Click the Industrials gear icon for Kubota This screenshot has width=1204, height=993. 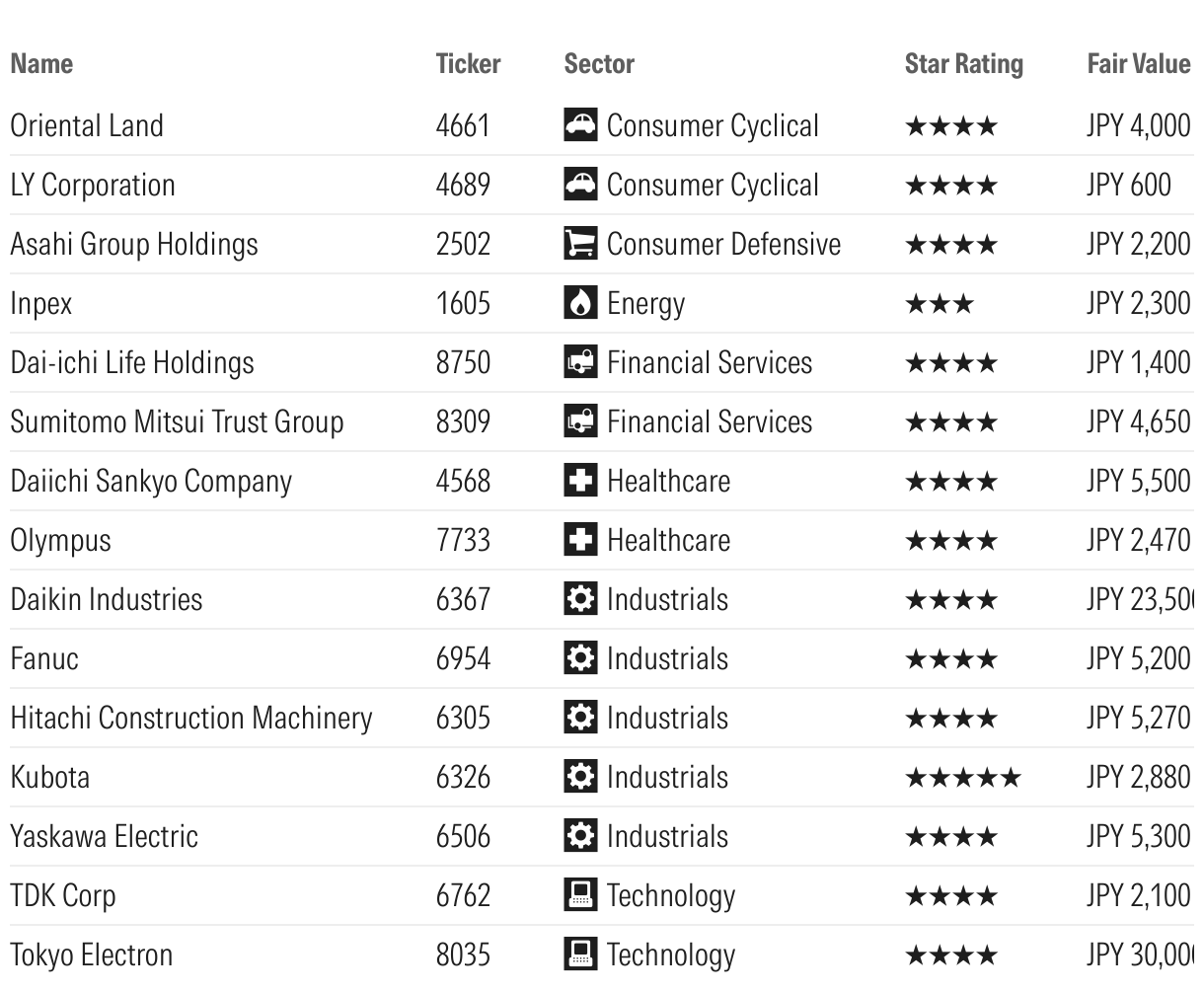[x=580, y=777]
